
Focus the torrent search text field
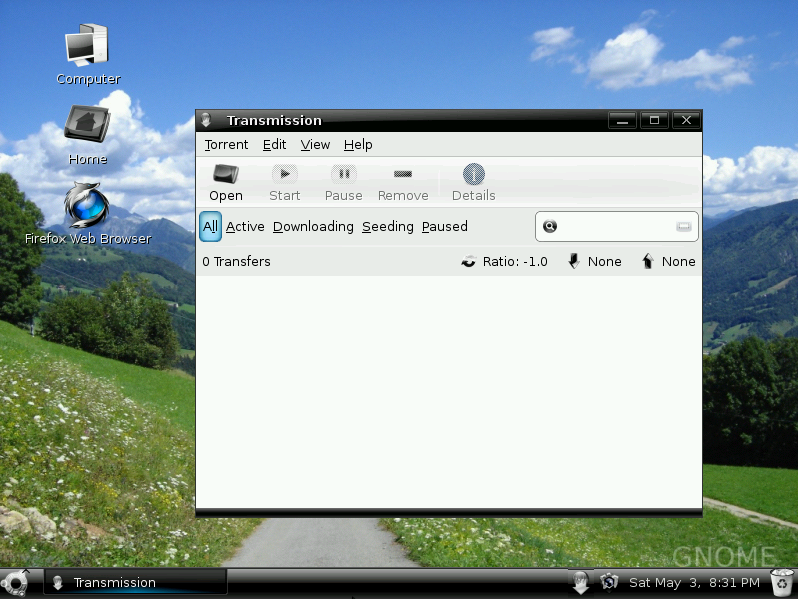616,226
